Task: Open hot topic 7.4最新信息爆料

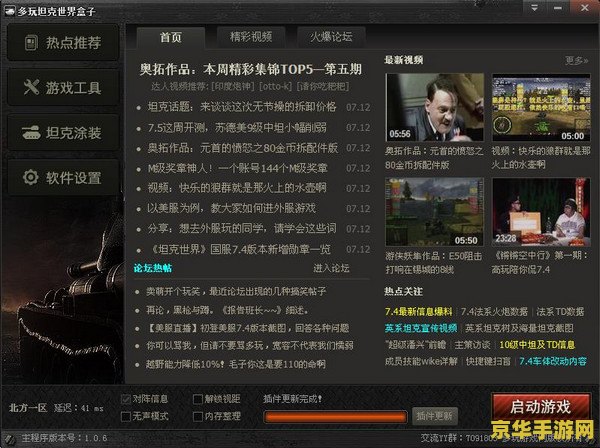Action: point(419,312)
